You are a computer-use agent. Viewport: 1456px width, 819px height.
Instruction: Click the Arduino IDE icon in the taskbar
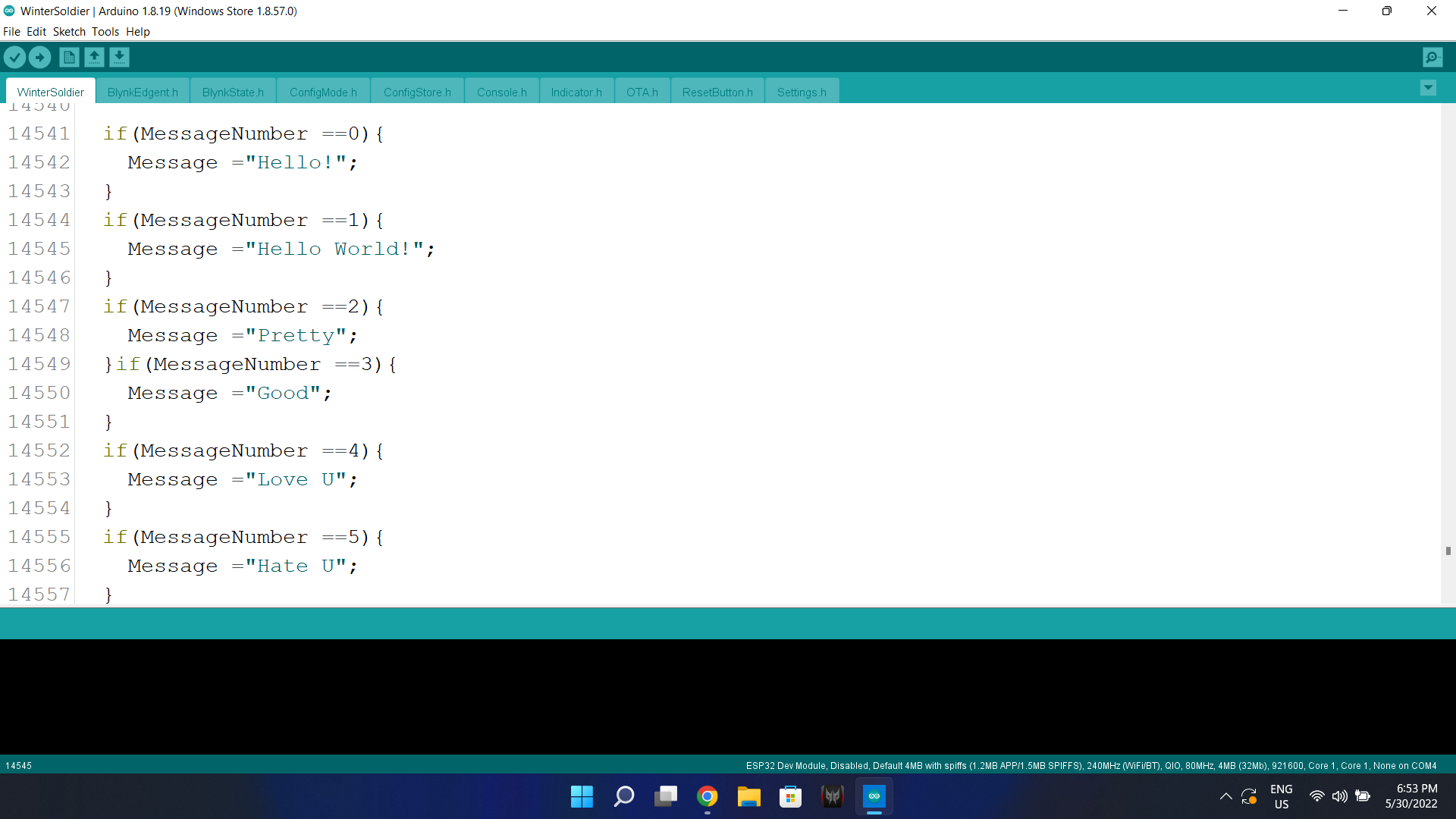click(x=874, y=796)
